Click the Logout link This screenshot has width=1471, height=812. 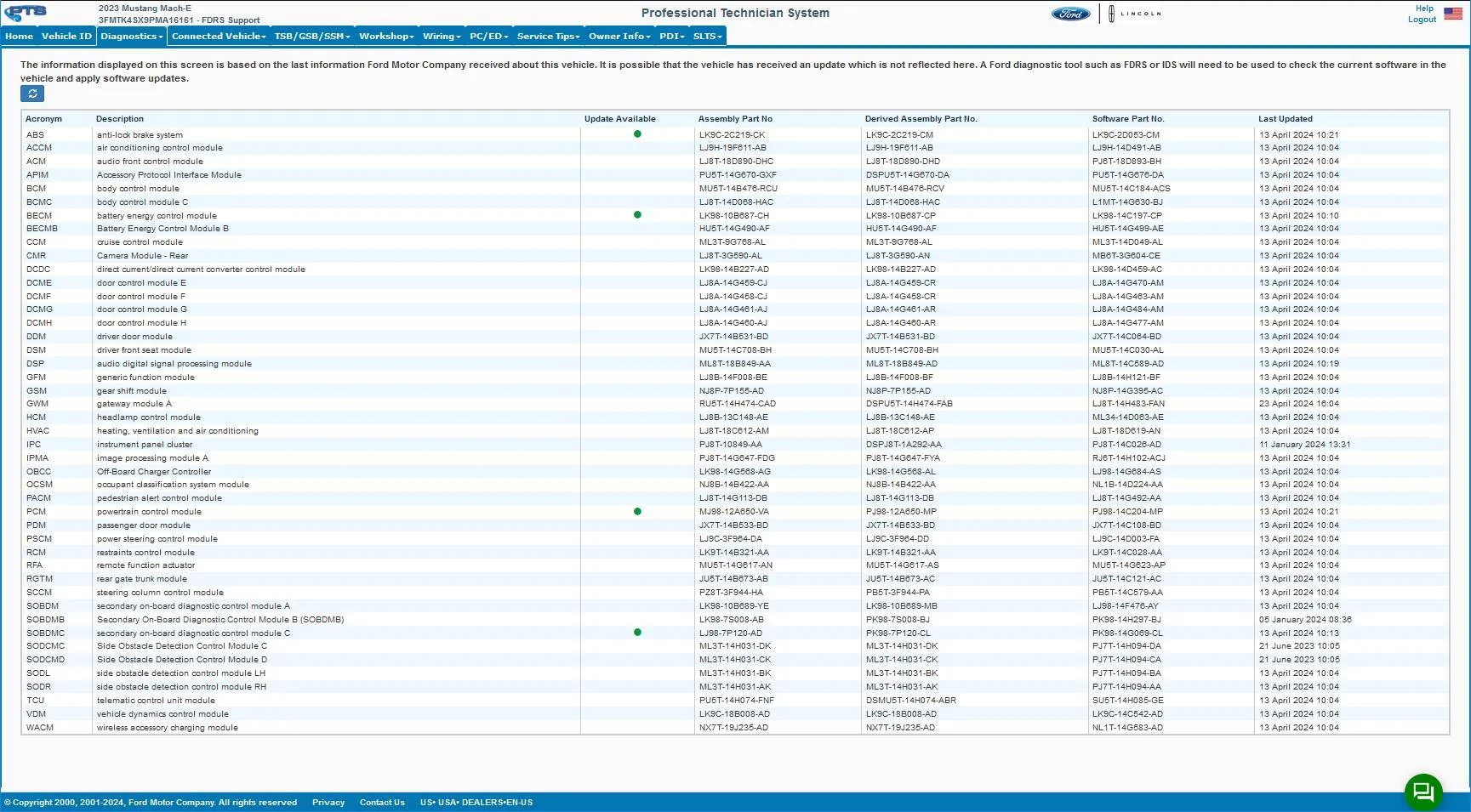(x=1422, y=20)
